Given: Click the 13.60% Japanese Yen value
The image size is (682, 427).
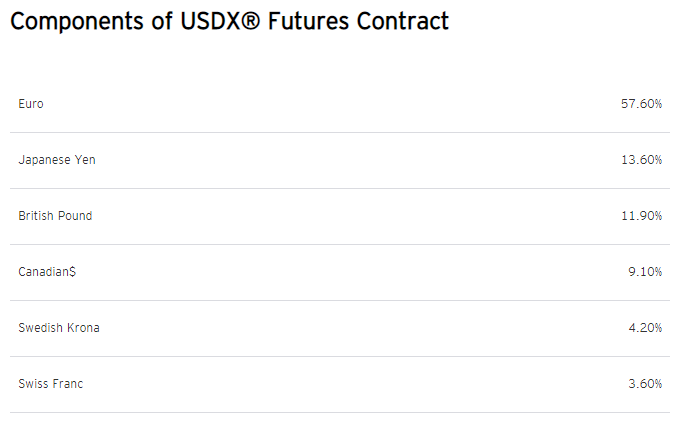Looking at the screenshot, I should tap(641, 160).
